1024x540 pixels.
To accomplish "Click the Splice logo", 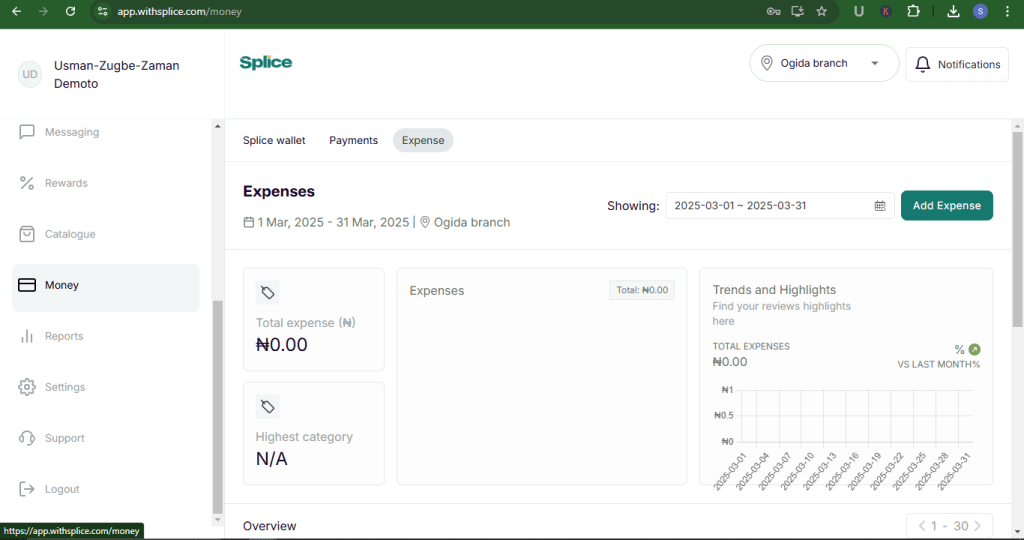I will [x=266, y=63].
